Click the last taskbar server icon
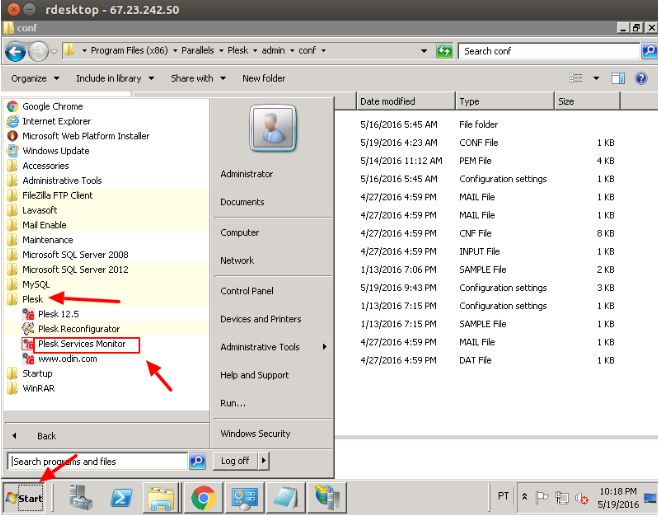Image resolution: width=658 pixels, height=515 pixels. (x=327, y=498)
